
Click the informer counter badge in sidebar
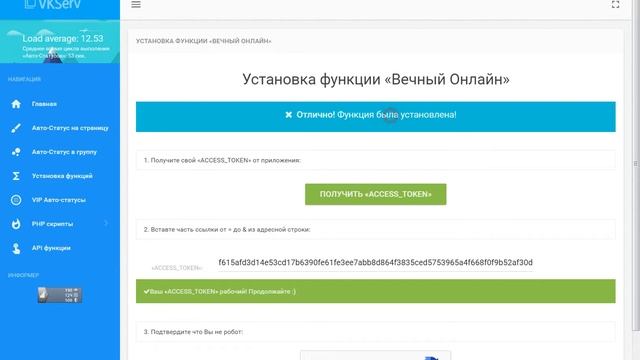(60, 295)
